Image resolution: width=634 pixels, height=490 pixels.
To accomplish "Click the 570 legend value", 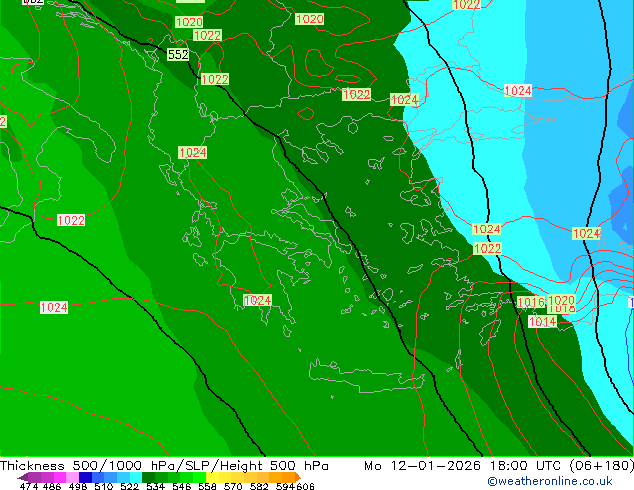I will coord(233,486).
